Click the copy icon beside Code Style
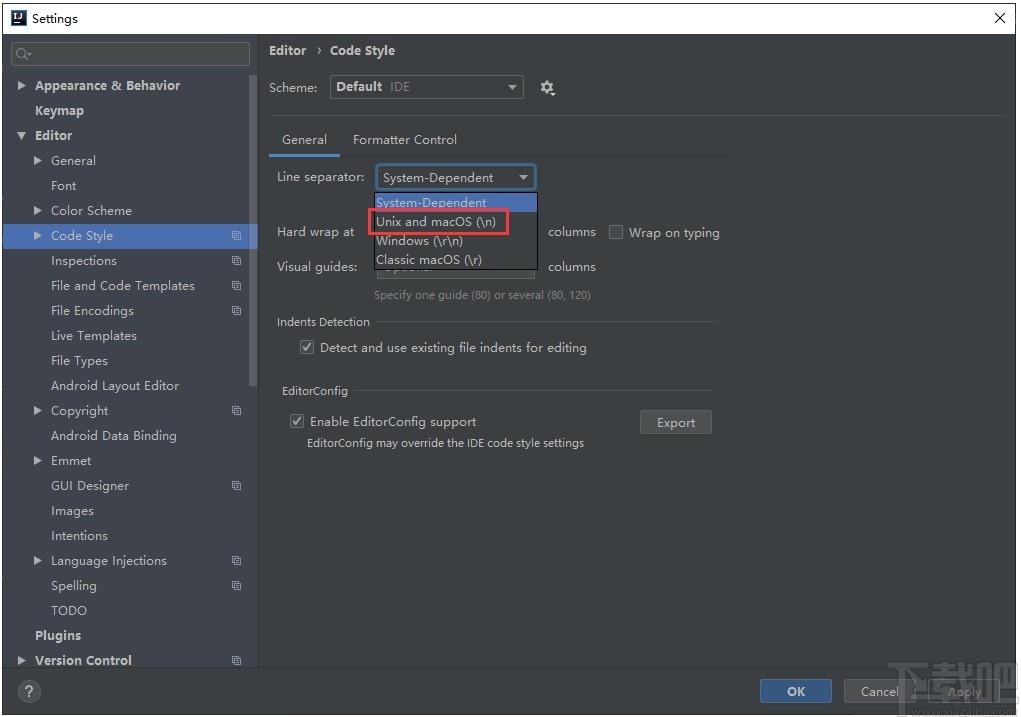The image size is (1021, 717). point(236,236)
